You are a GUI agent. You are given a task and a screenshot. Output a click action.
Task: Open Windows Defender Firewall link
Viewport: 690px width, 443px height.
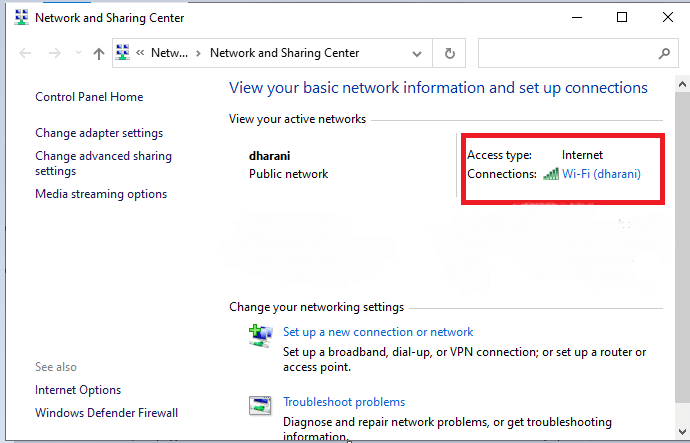coord(106,412)
